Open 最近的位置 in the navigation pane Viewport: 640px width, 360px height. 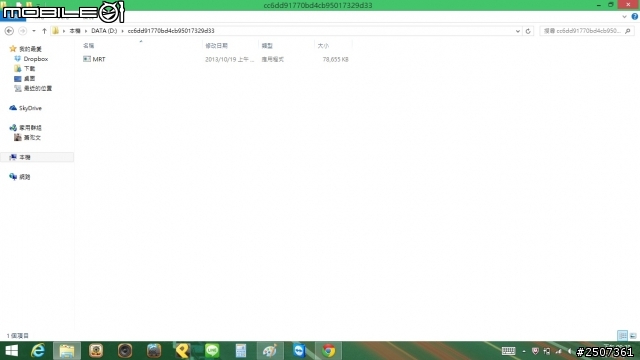[38, 88]
